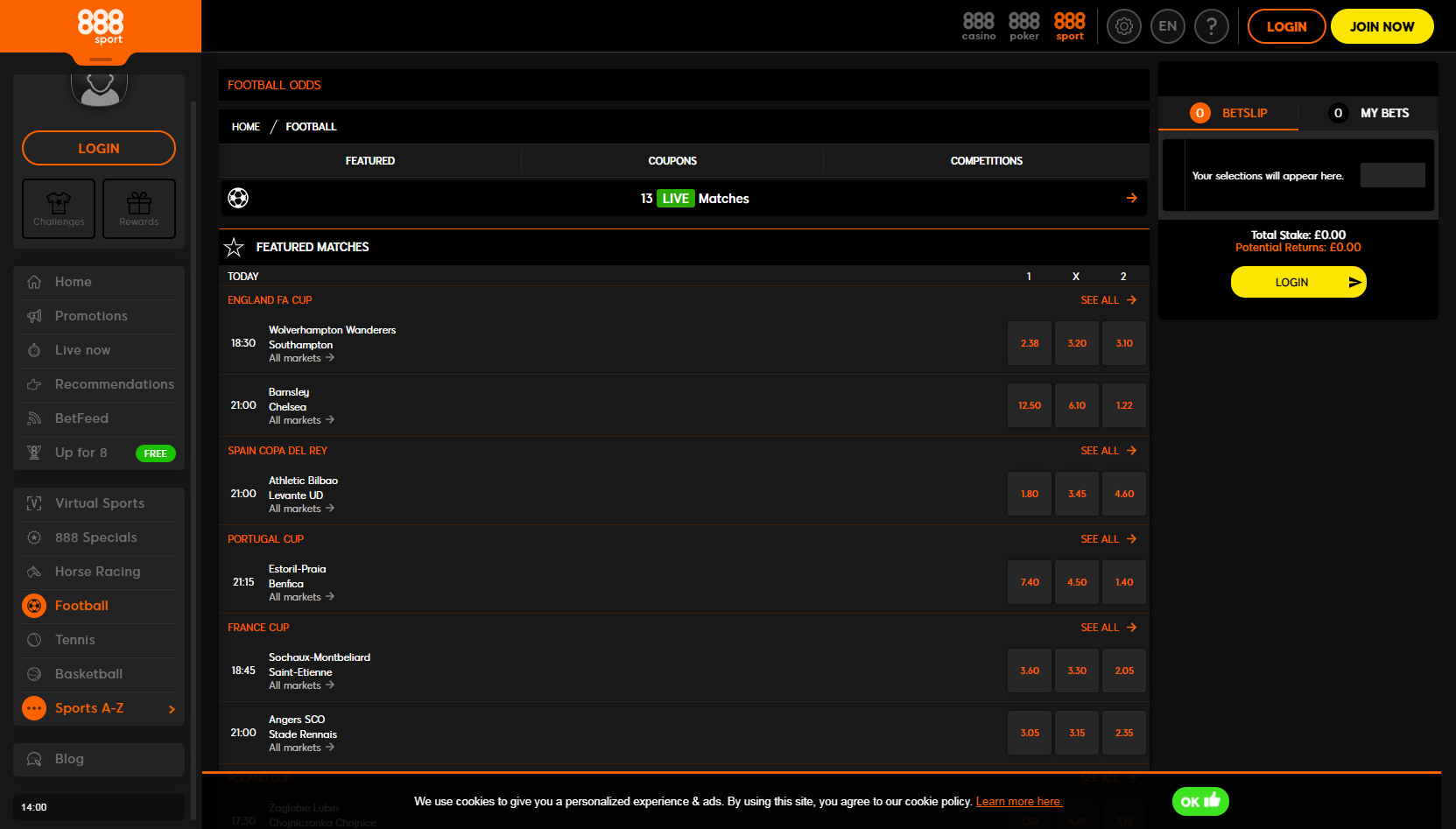Click the user avatar icon
Image resolution: width=1456 pixels, height=829 pixels.
coord(99,89)
